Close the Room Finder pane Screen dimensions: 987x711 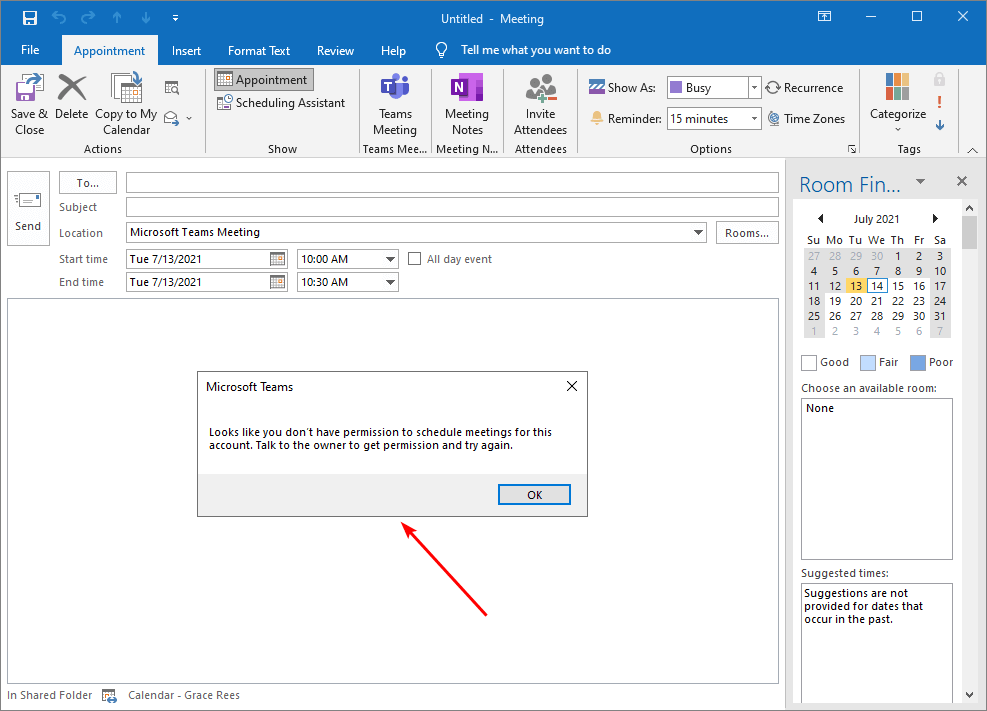pyautogui.click(x=962, y=181)
